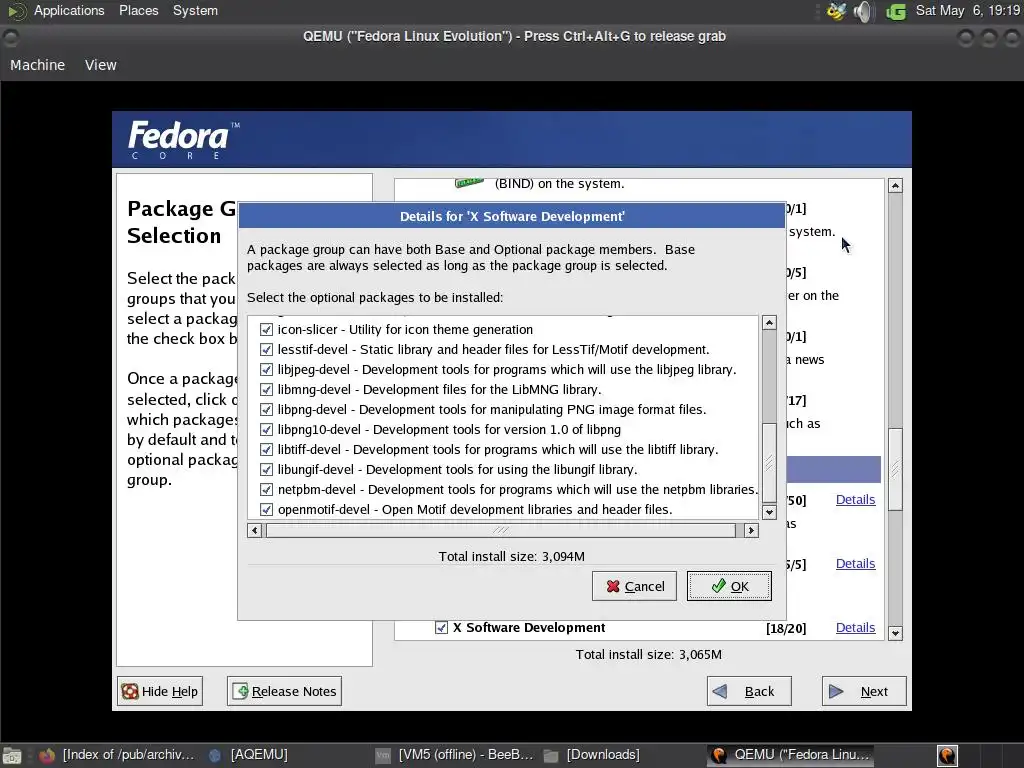Uncheck libpng-devel package
The image size is (1024, 768).
(x=266, y=409)
